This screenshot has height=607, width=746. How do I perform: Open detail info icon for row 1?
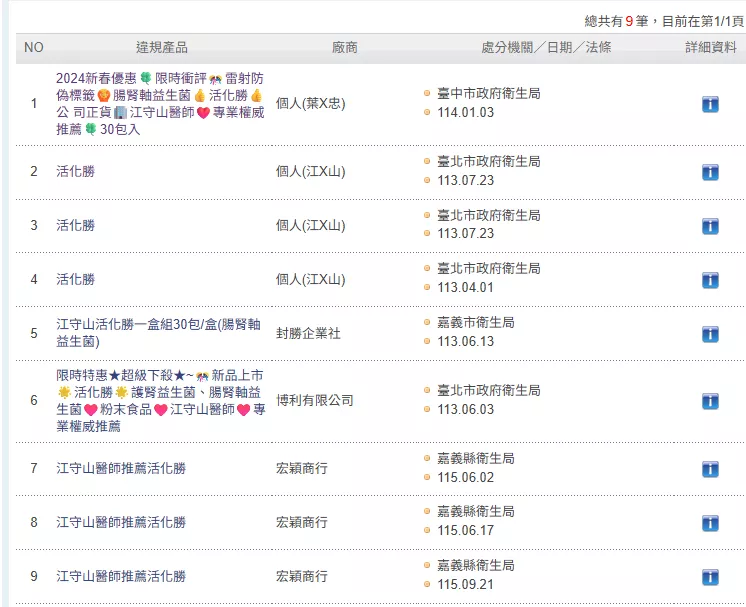710,104
